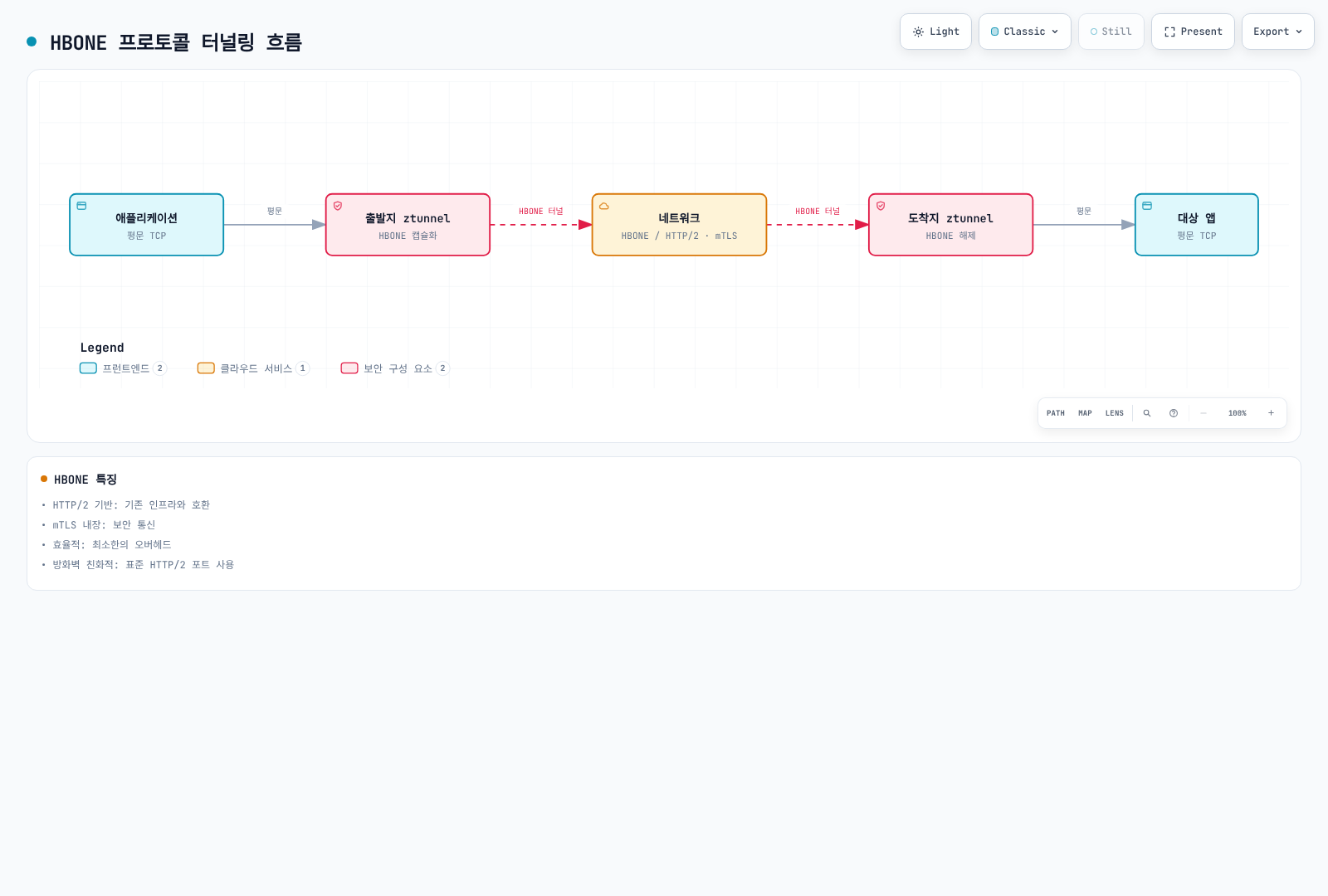
Task: Click the search magnifier icon in zoom toolbar
Action: [1147, 413]
